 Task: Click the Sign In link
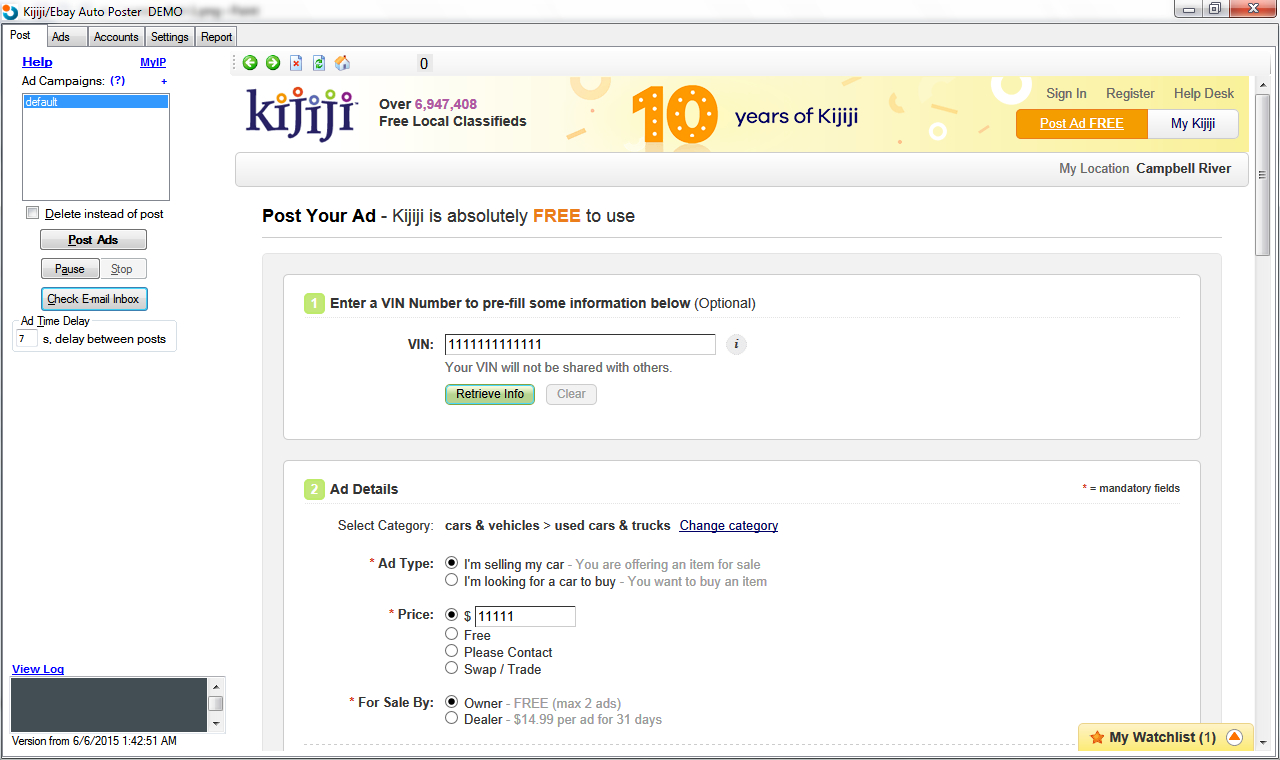click(1066, 93)
